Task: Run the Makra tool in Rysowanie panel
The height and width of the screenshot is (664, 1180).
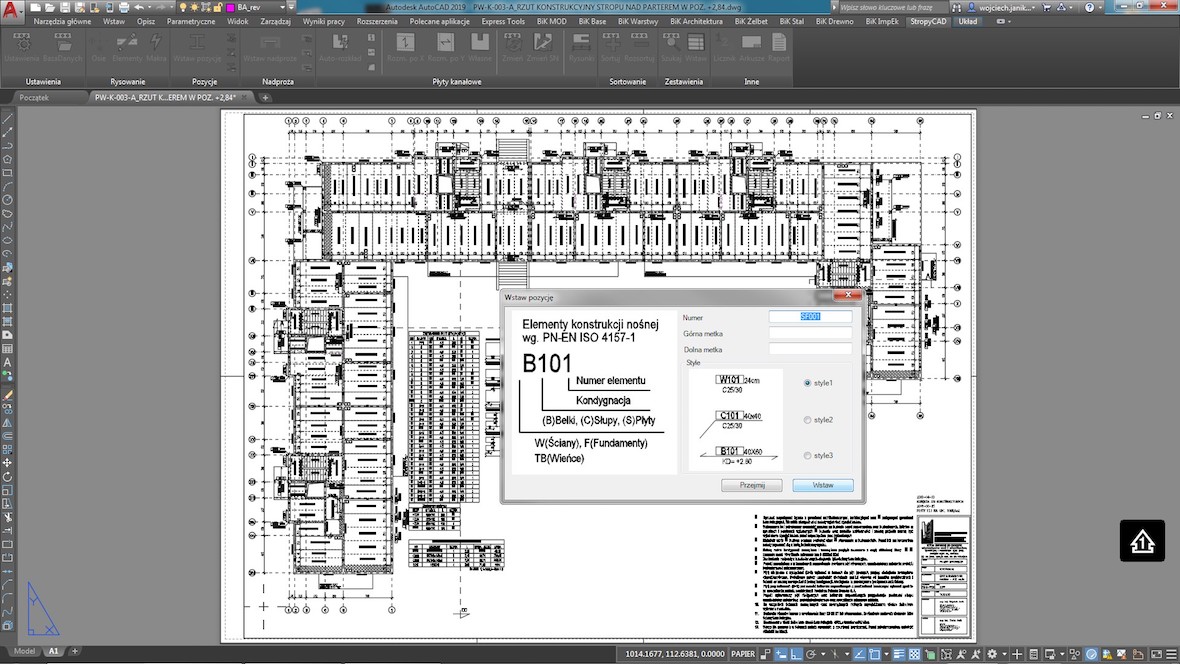Action: pyautogui.click(x=156, y=47)
